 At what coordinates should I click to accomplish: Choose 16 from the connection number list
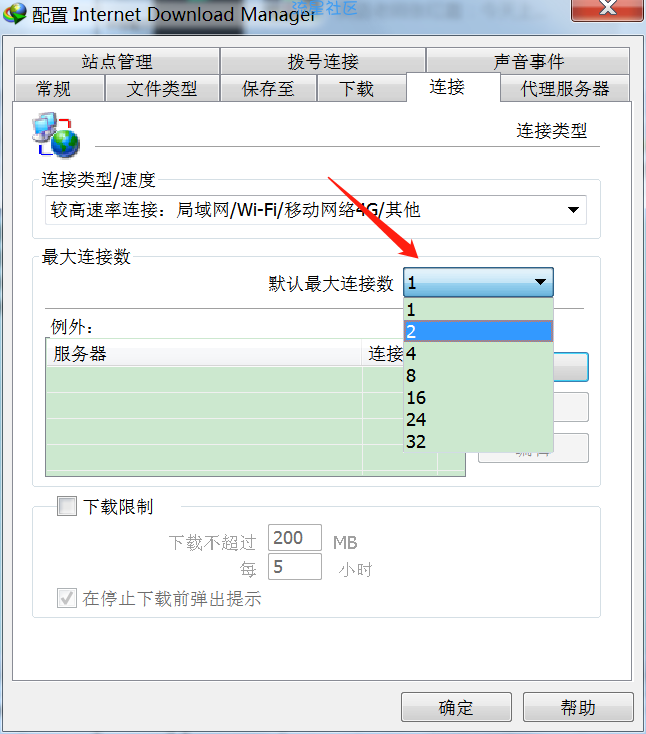point(478,397)
